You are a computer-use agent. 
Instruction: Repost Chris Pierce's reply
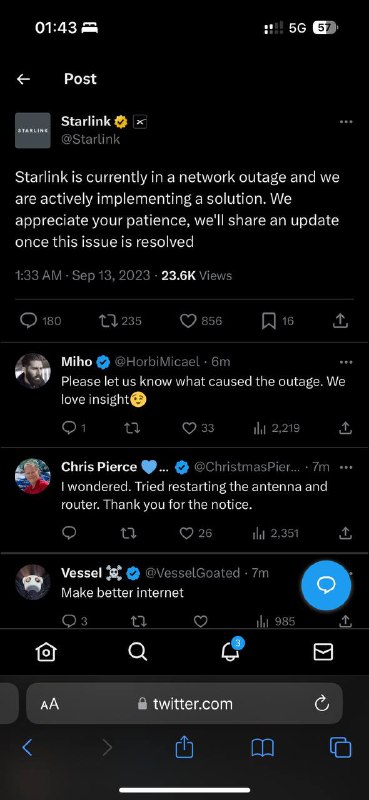[130, 533]
